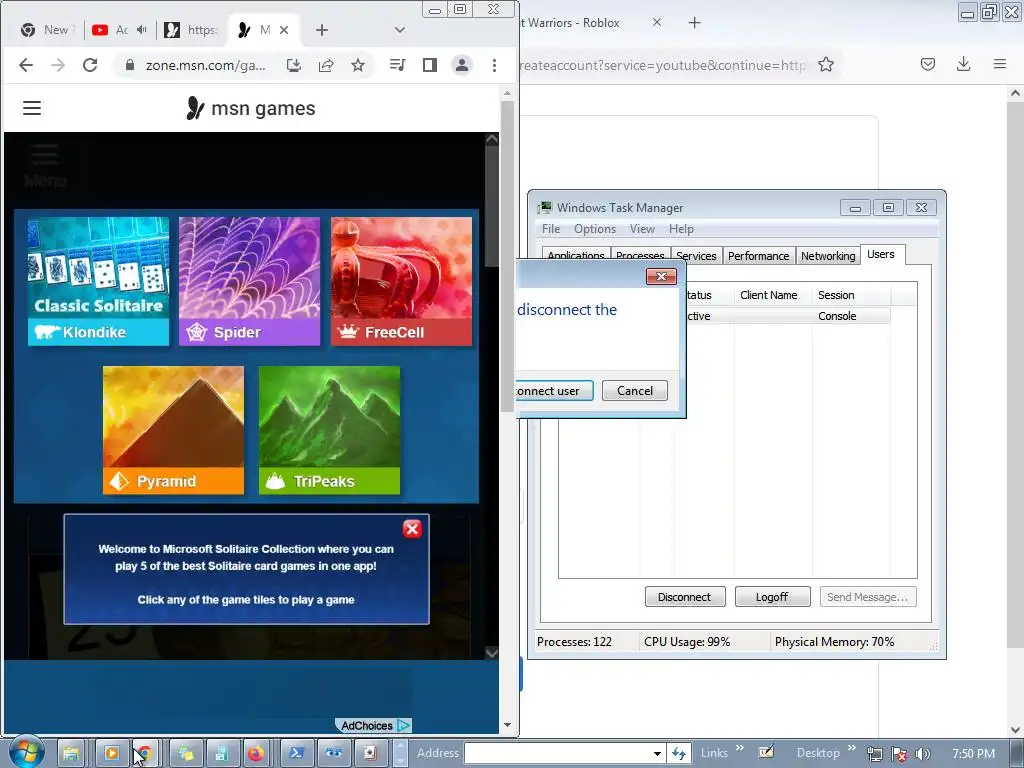
Task: Select the Users tab in Task Manager
Action: pos(881,254)
